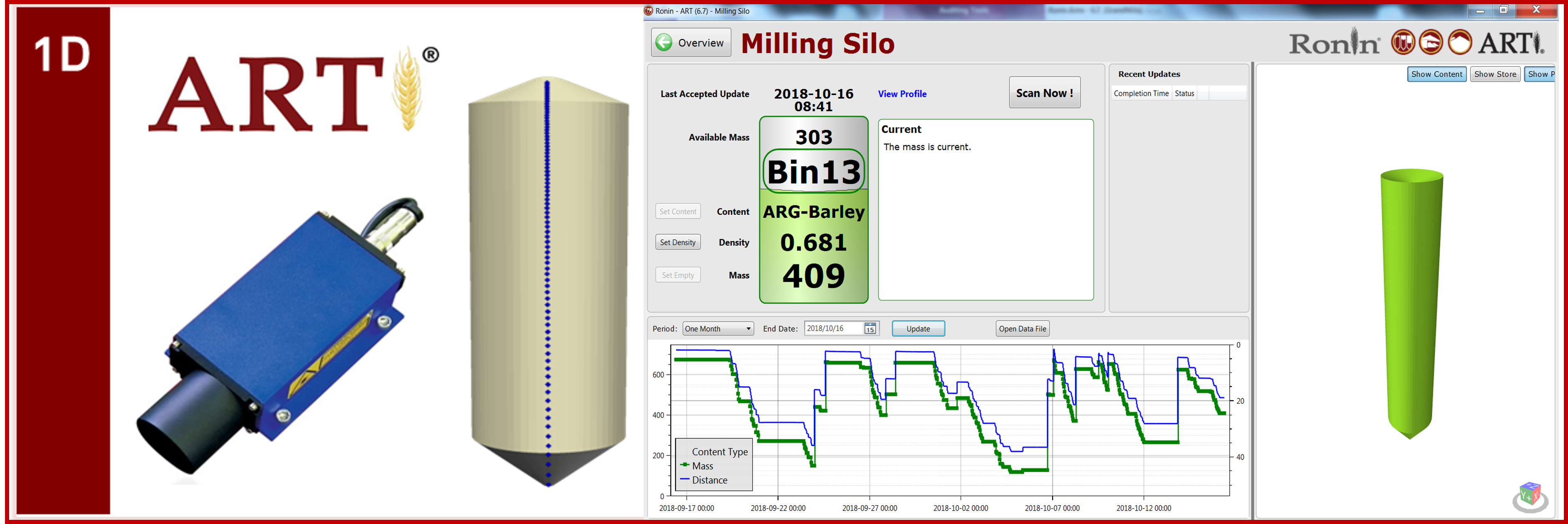
Task: Open the Period dropdown set to One Month
Action: [x=718, y=328]
